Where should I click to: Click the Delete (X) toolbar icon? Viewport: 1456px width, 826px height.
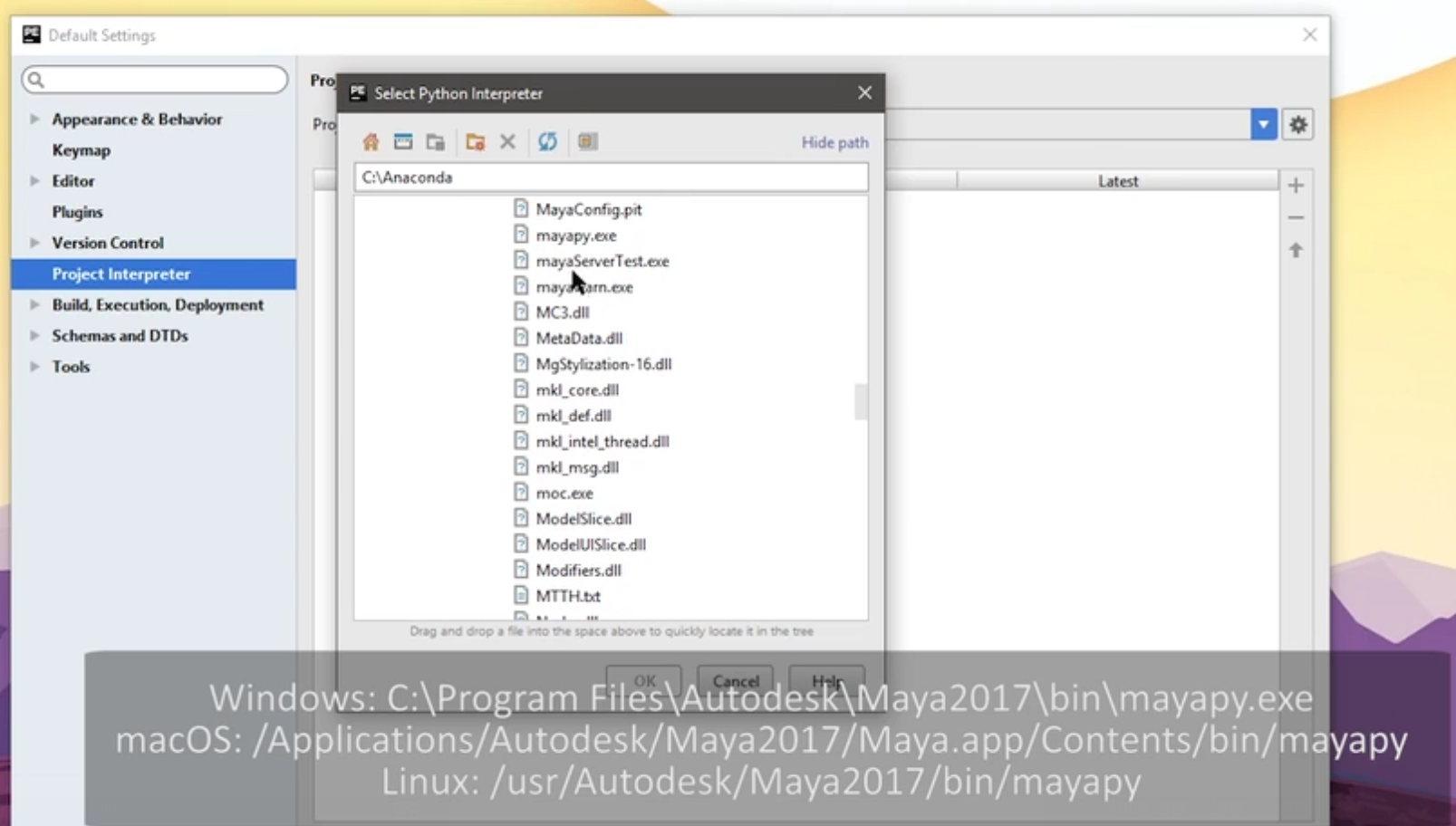[x=507, y=141]
